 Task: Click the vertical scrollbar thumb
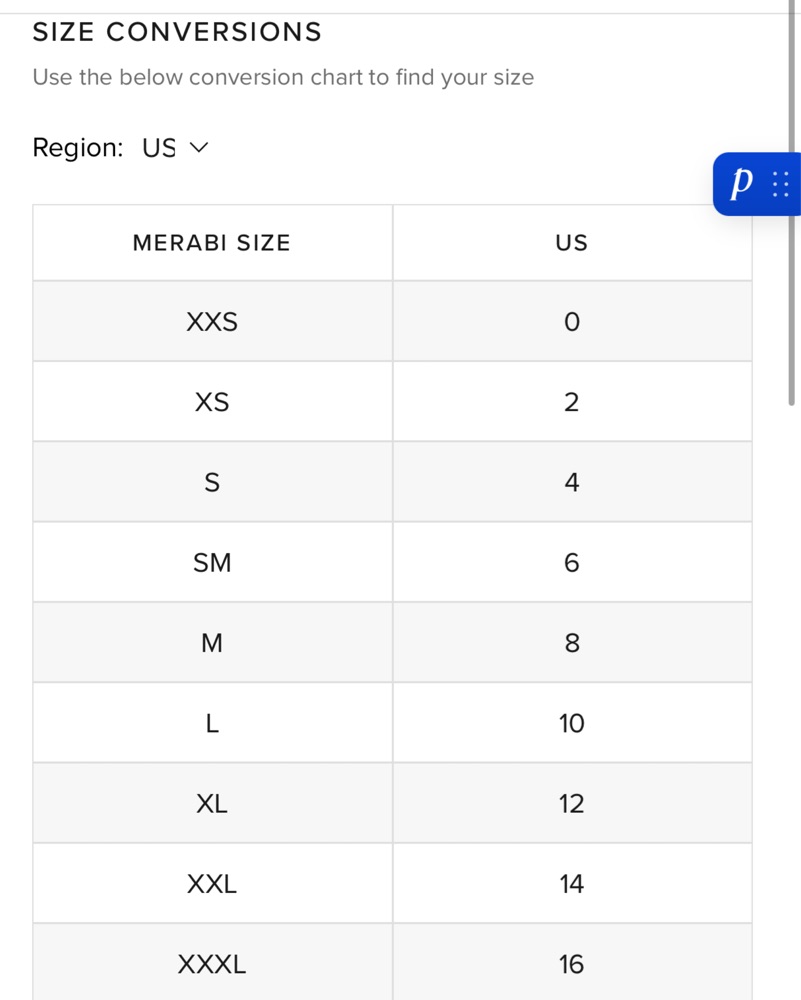pos(791,203)
